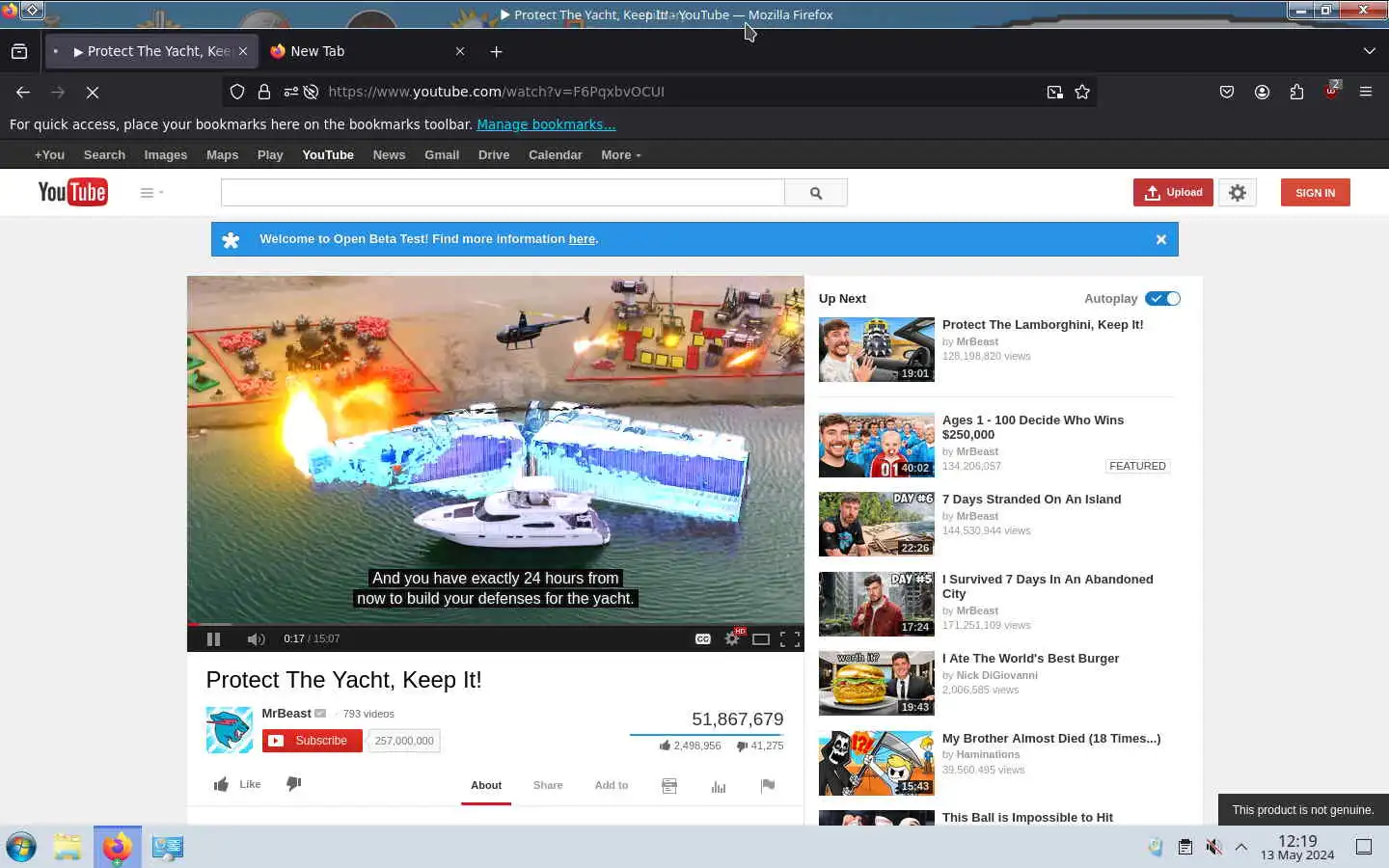
Task: Open the Add to tab
Action: click(612, 785)
